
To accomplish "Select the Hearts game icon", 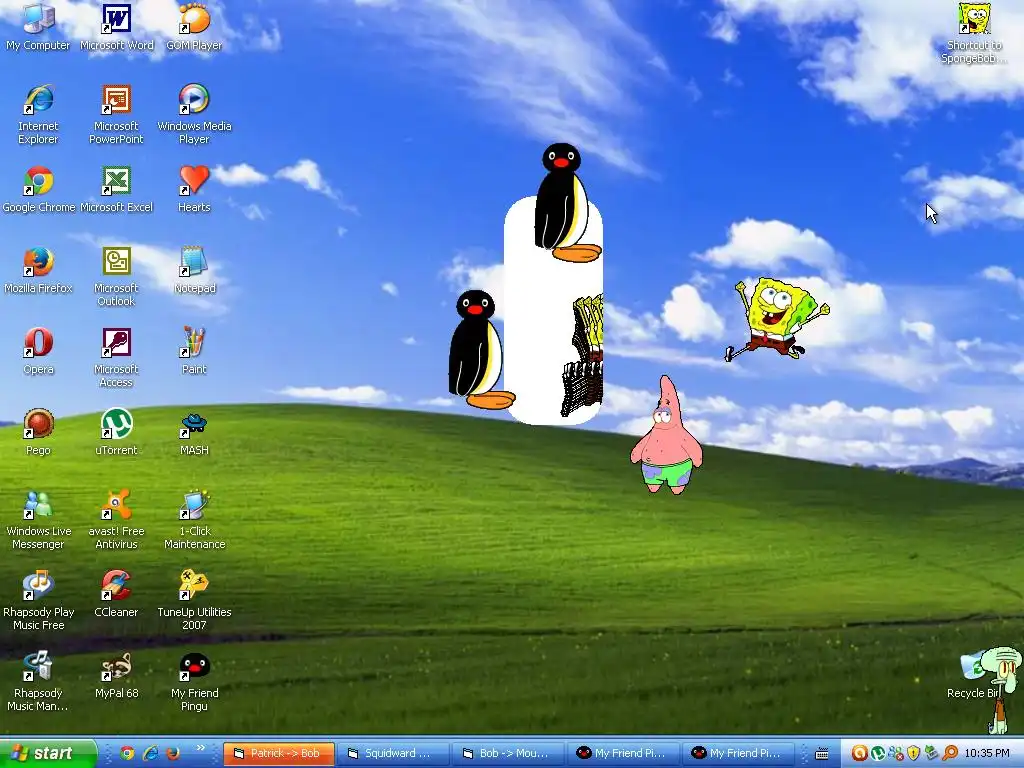I will 194,189.
